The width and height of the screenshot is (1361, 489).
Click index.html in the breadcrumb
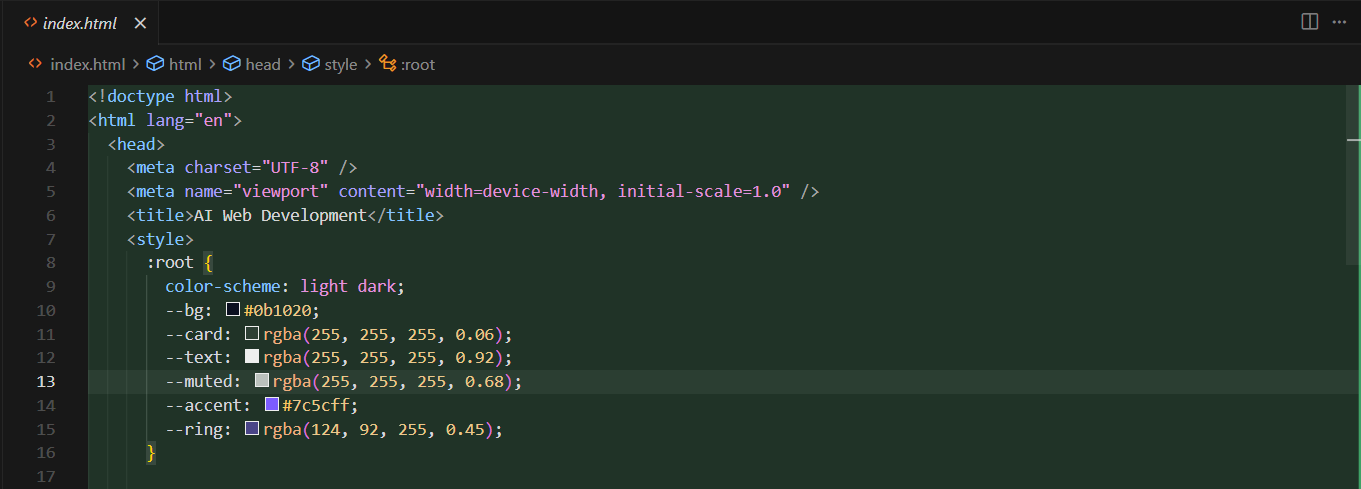(87, 64)
